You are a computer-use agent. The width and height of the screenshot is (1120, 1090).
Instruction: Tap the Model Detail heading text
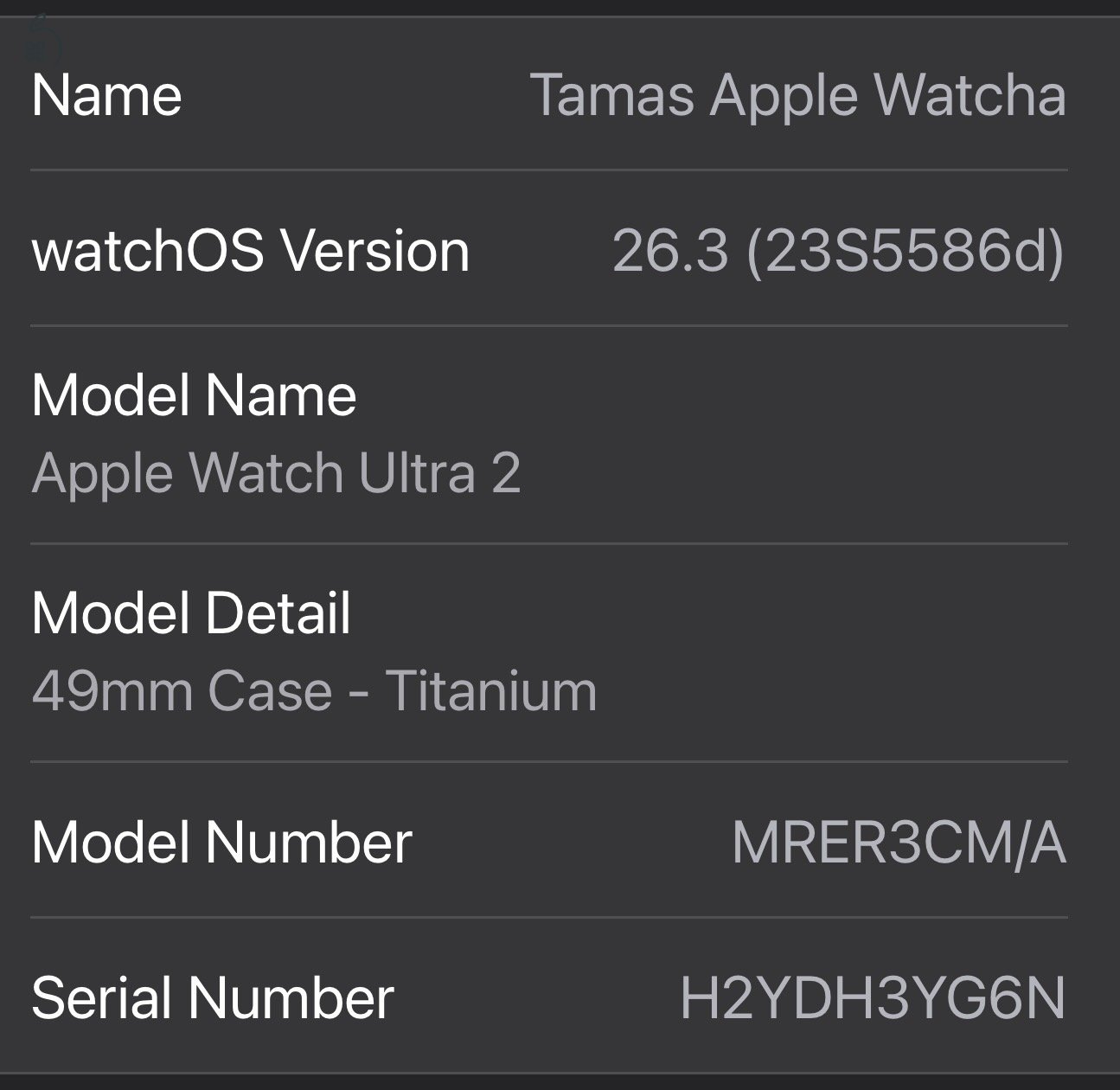point(189,612)
